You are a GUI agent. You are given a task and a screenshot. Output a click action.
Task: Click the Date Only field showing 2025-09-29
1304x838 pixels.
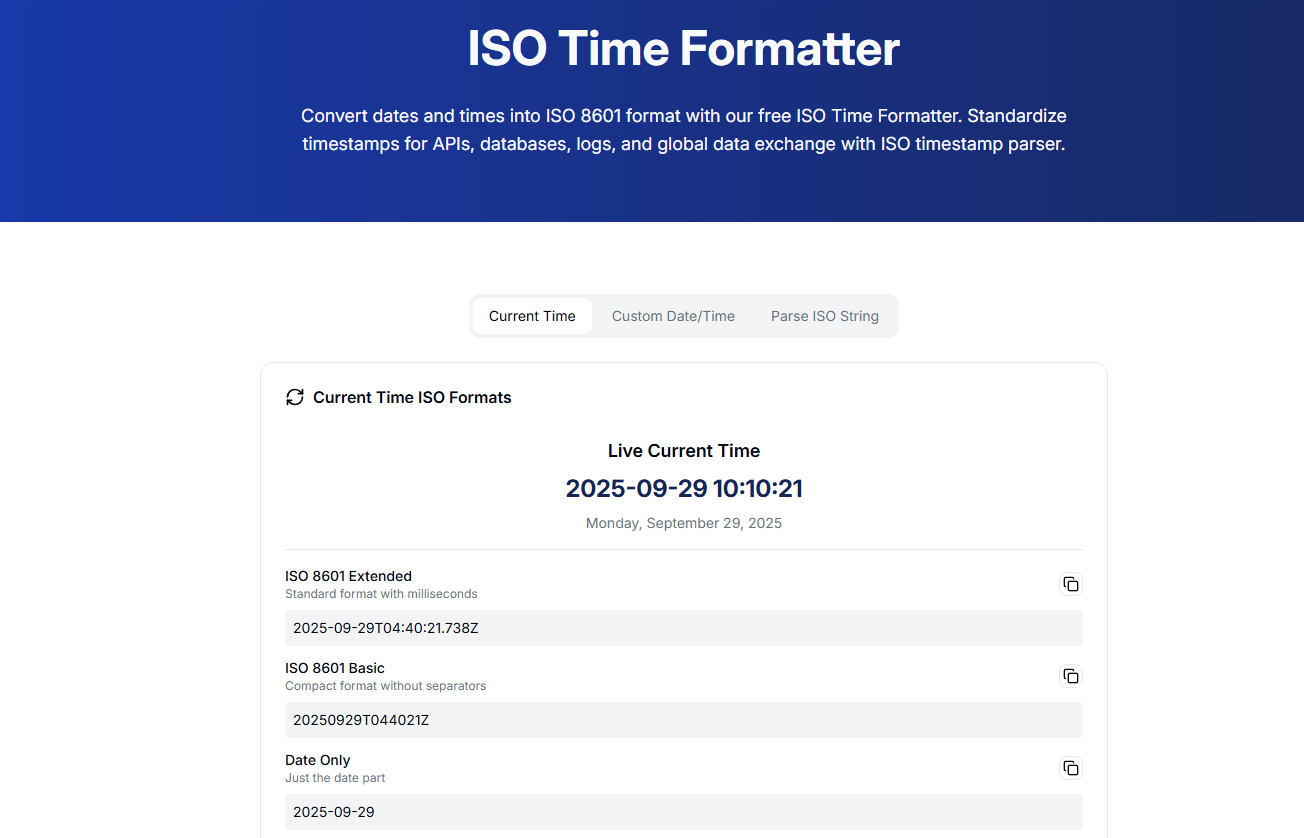683,812
